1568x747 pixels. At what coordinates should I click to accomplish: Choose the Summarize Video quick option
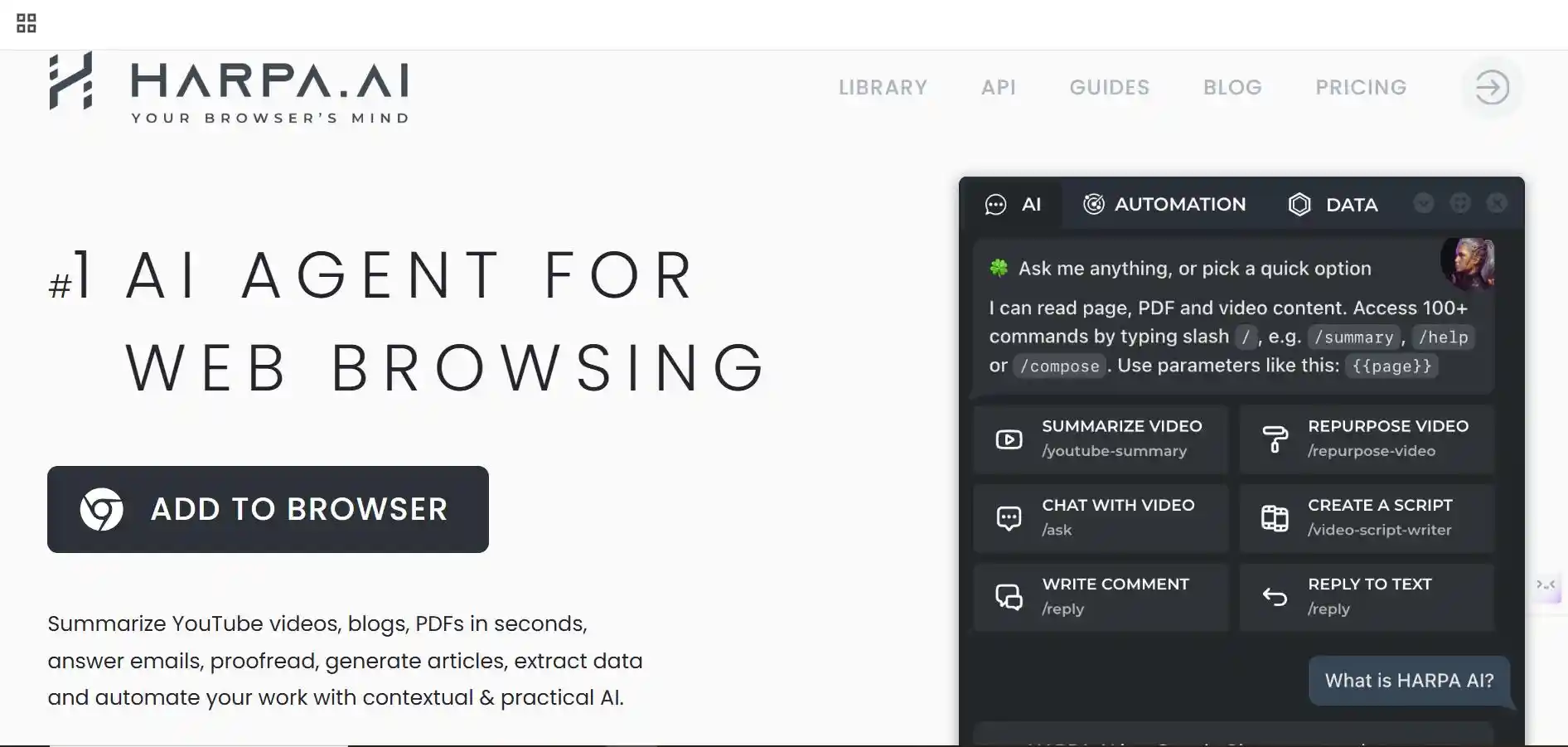[x=1101, y=439]
